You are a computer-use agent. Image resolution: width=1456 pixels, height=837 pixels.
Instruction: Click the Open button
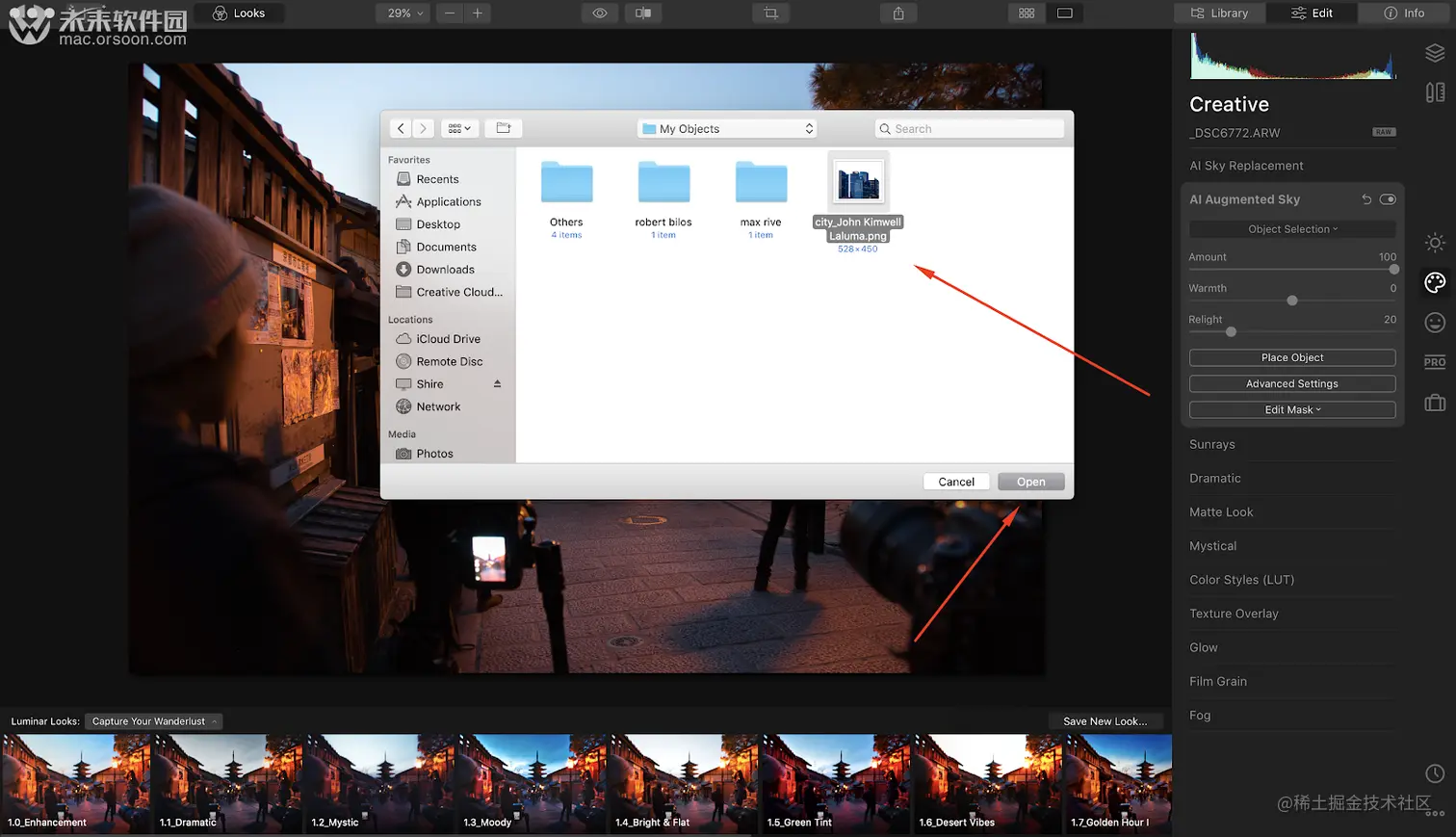(x=1030, y=482)
